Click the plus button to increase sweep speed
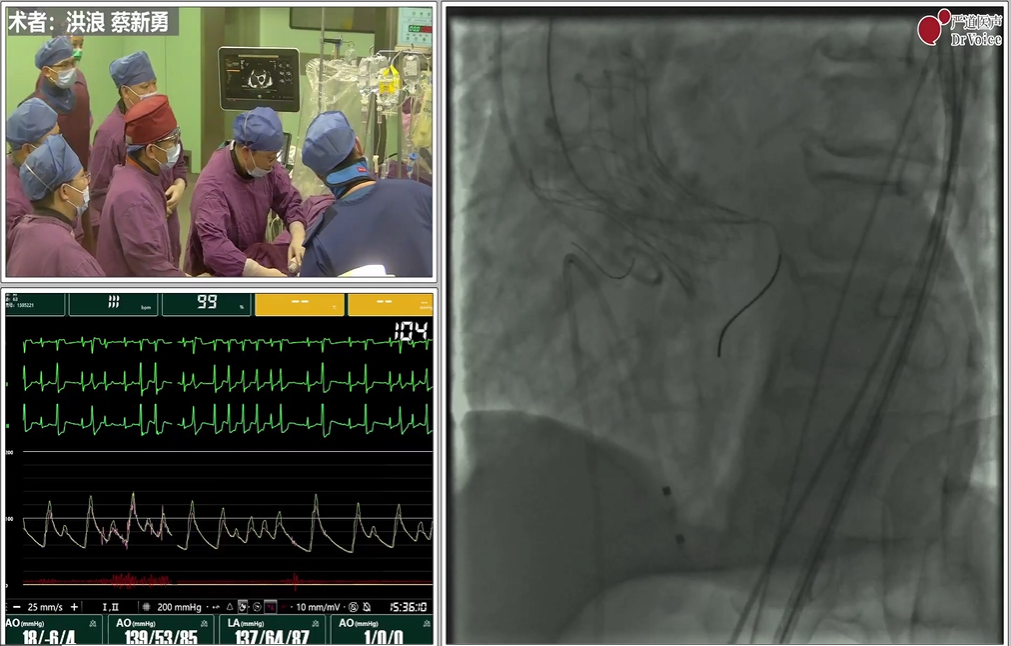Screen dimensions: 1011x646 [x=74, y=607]
